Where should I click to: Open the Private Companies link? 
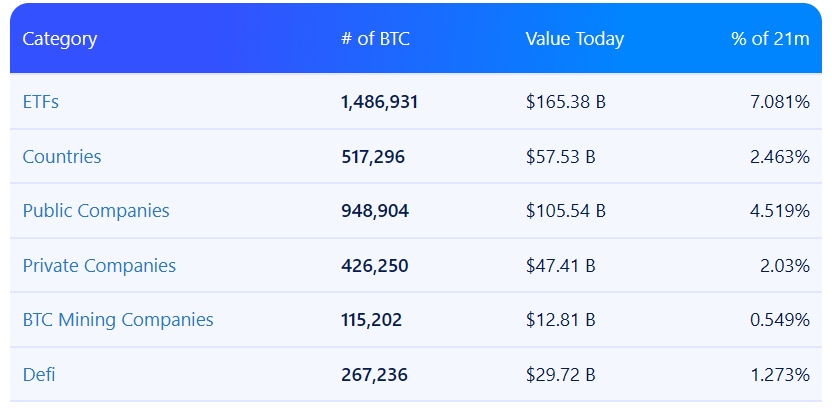coord(99,266)
